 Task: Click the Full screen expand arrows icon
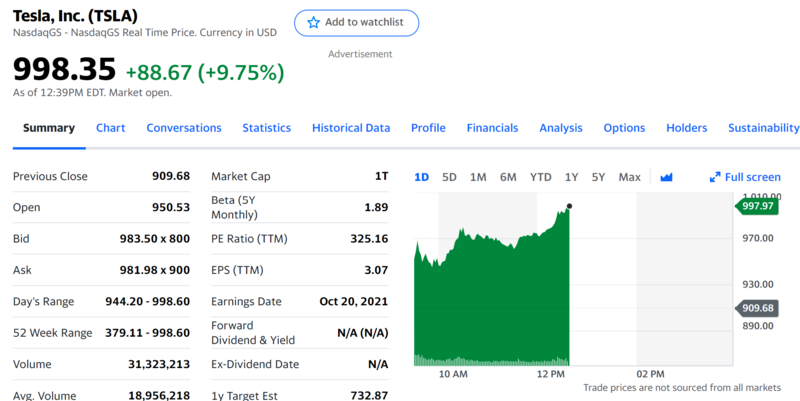coord(715,178)
